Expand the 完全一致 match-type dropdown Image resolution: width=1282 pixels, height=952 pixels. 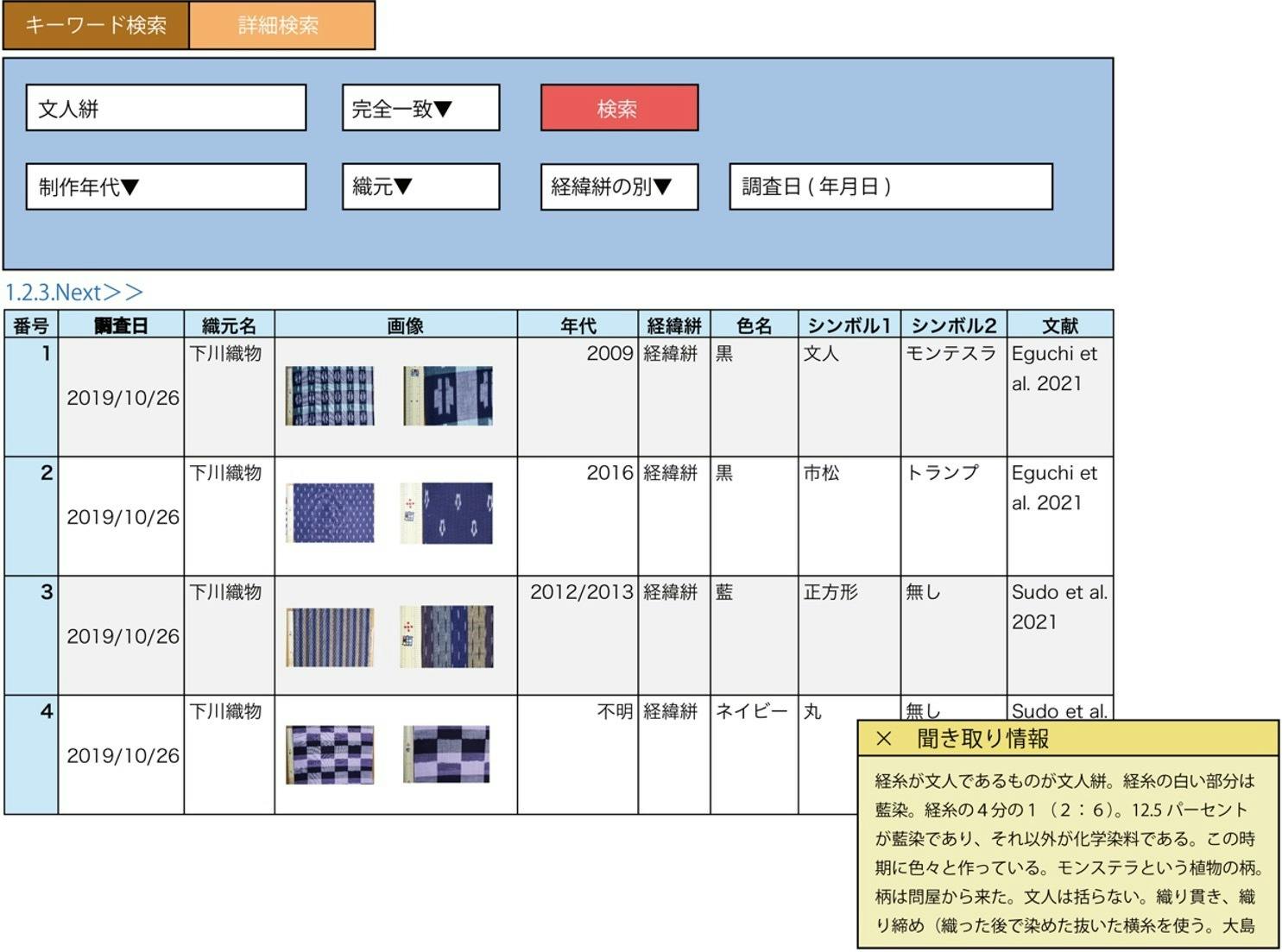click(420, 108)
